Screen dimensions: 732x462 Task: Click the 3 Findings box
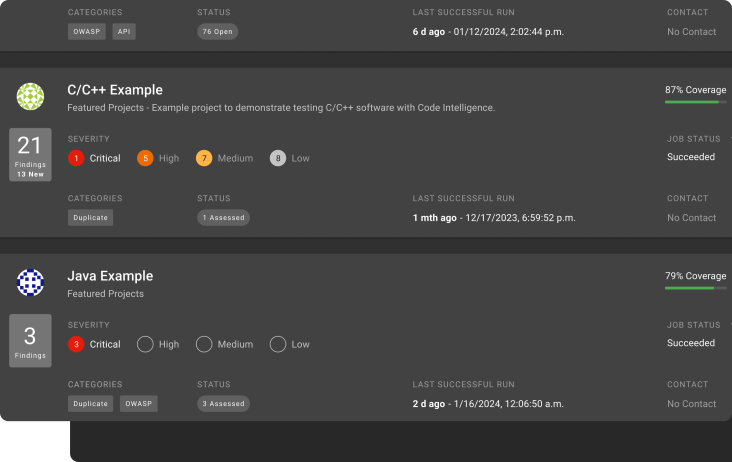pyautogui.click(x=30, y=341)
